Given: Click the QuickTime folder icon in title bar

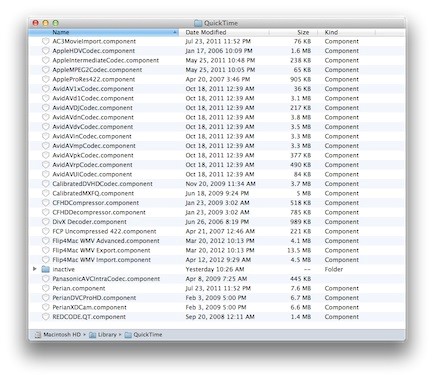Looking at the screenshot, I should coord(198,23).
